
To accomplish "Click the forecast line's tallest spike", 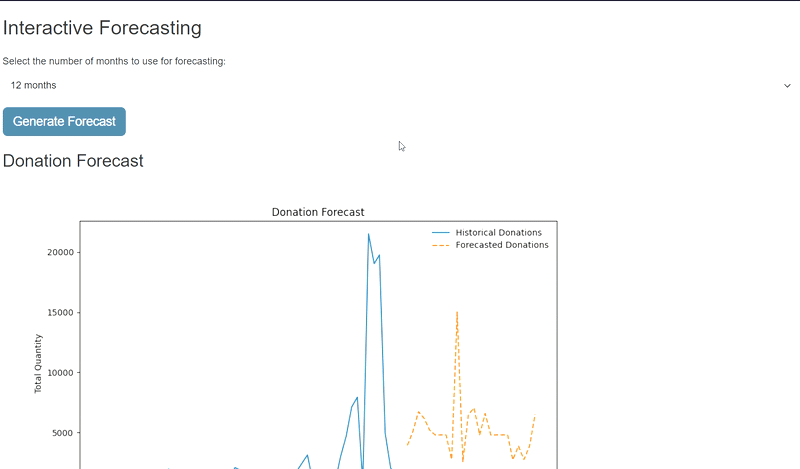I will 457,313.
